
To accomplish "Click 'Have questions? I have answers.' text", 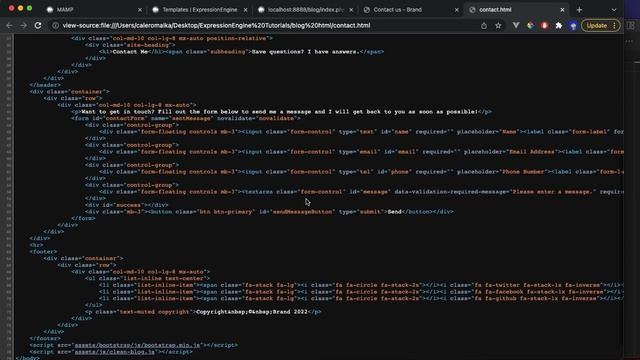I will [306, 52].
